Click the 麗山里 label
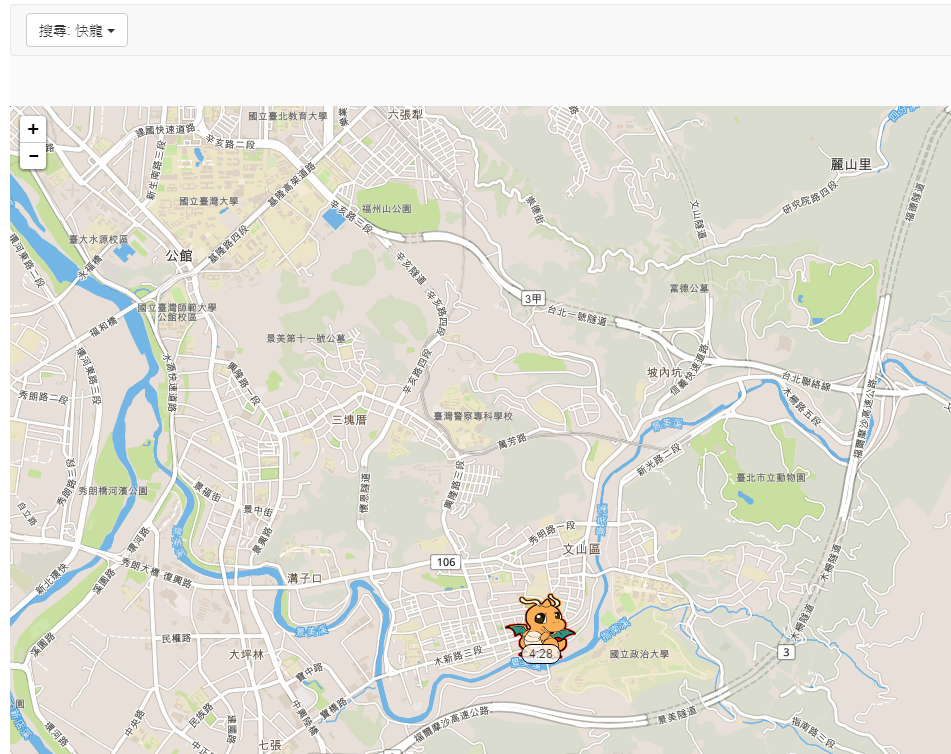 (x=851, y=164)
